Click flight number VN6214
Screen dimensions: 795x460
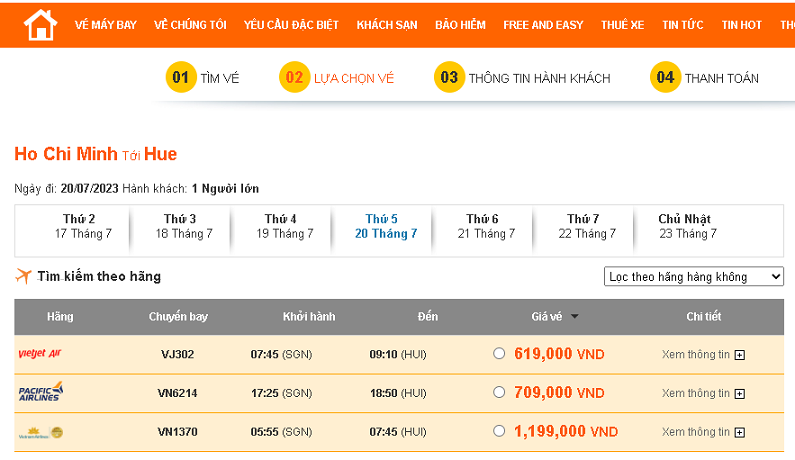pos(177,393)
